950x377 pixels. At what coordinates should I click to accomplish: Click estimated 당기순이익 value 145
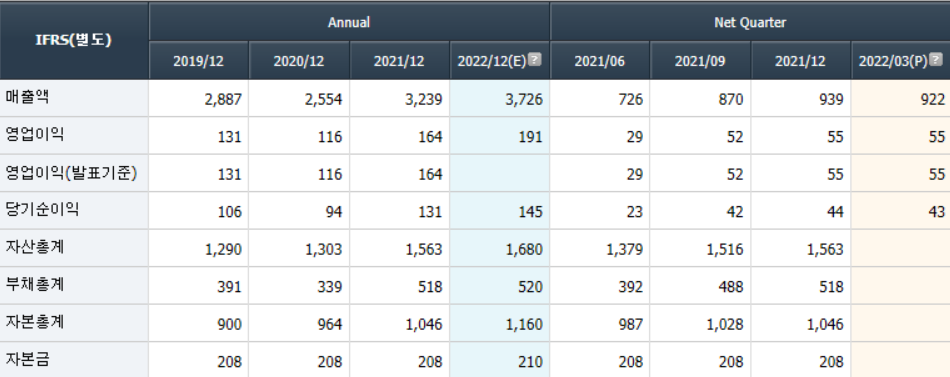click(531, 212)
